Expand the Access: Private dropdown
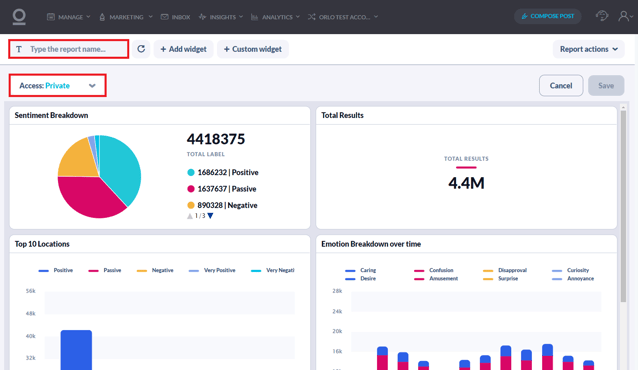The height and width of the screenshot is (370, 638). pyautogui.click(x=57, y=85)
